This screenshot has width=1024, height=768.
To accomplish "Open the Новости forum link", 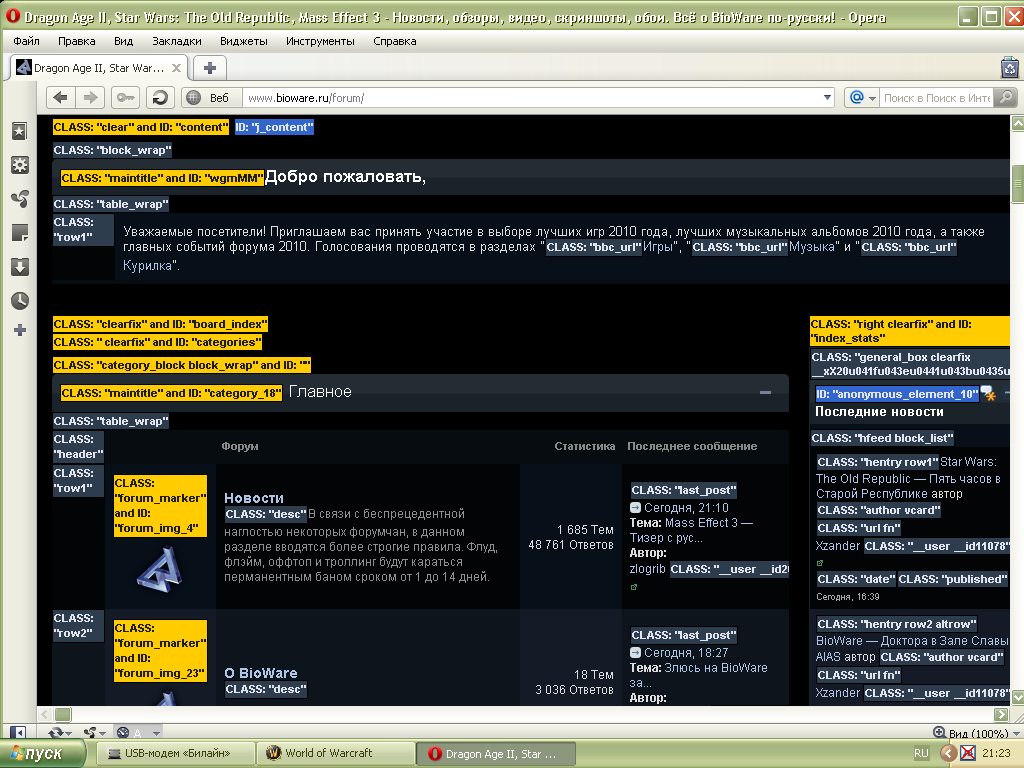I will (254, 498).
